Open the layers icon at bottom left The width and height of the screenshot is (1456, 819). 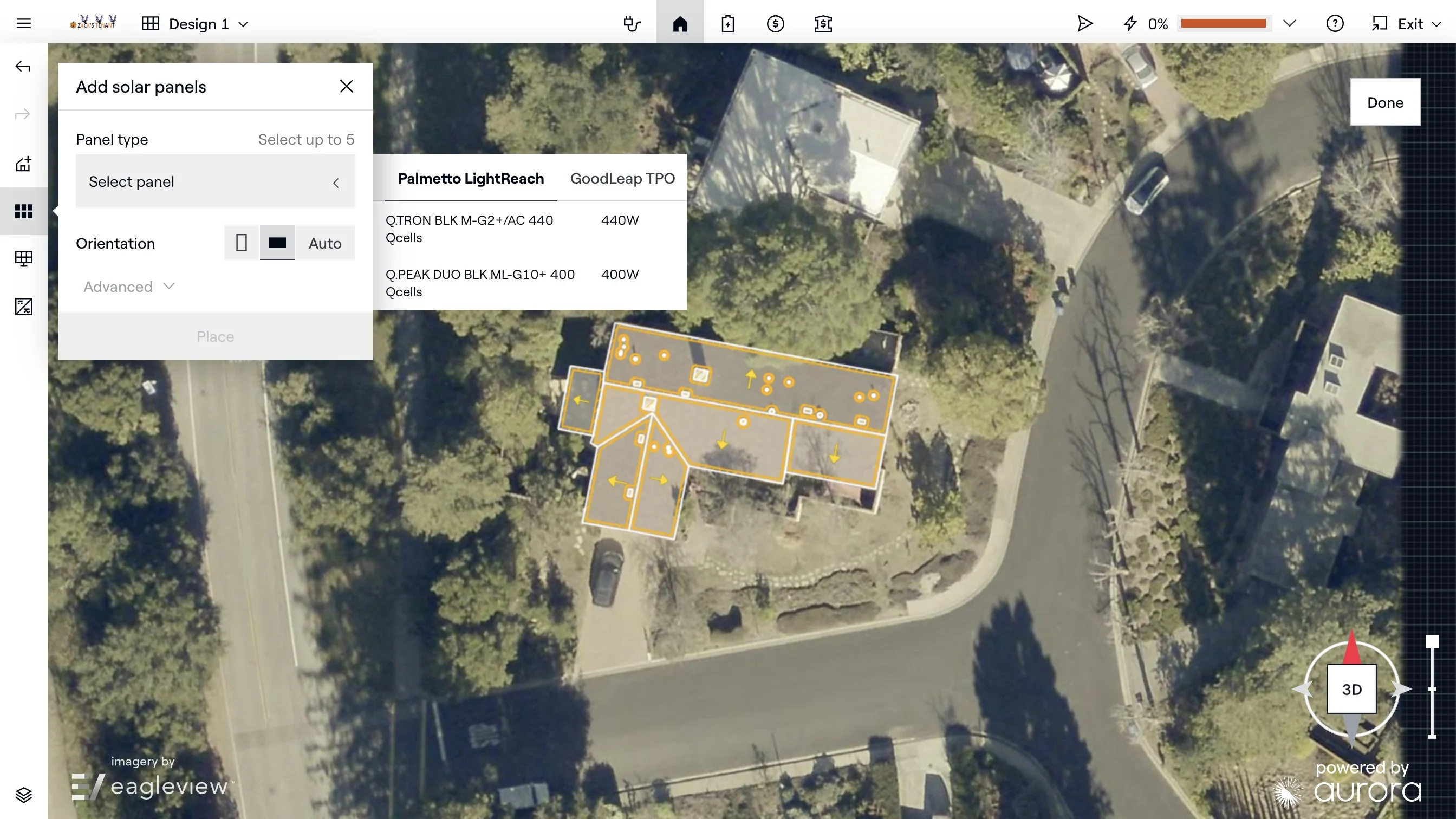tap(24, 795)
